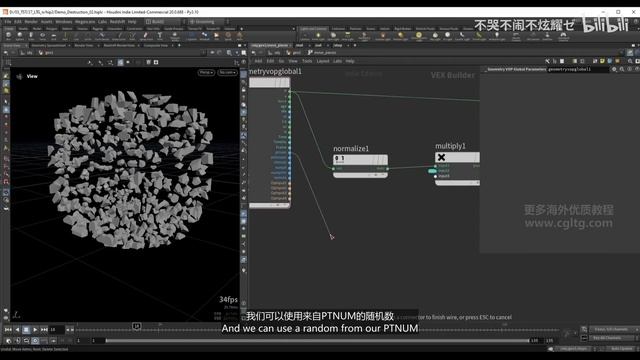The image size is (640, 360).
Task: Select the Spray Paint shelf tool
Action: [146, 36]
